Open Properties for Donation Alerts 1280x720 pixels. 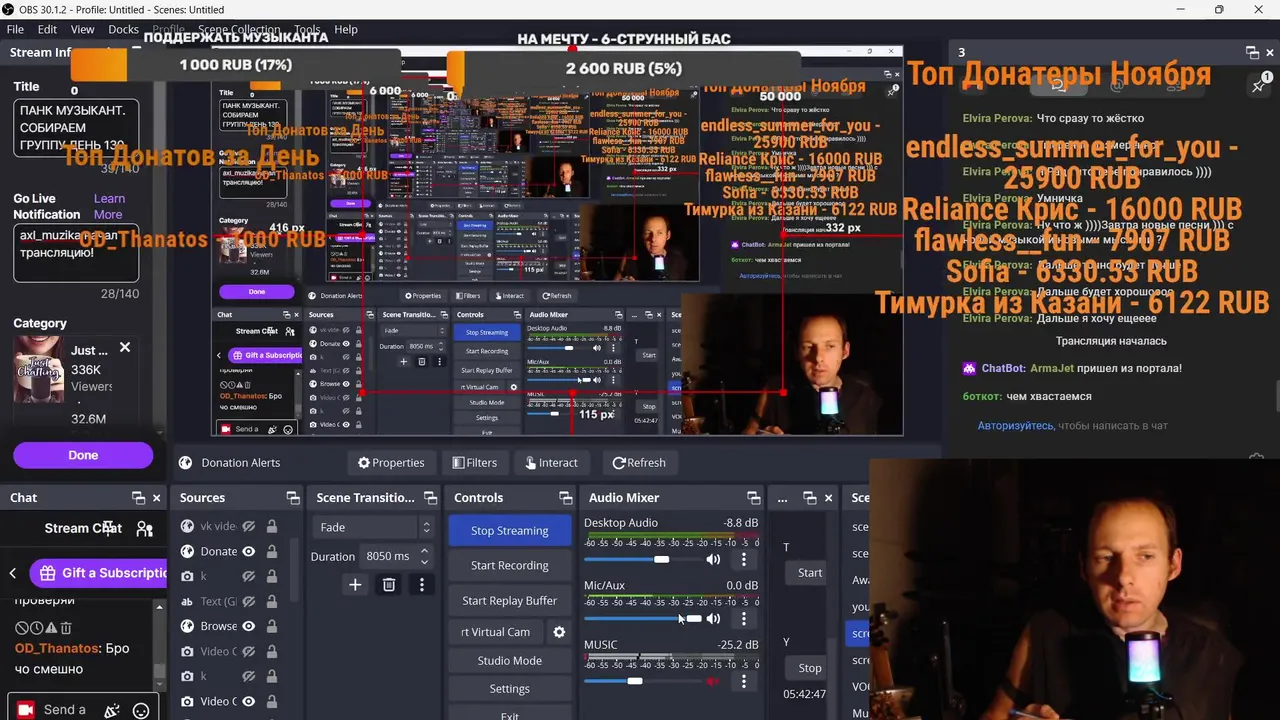coord(391,462)
